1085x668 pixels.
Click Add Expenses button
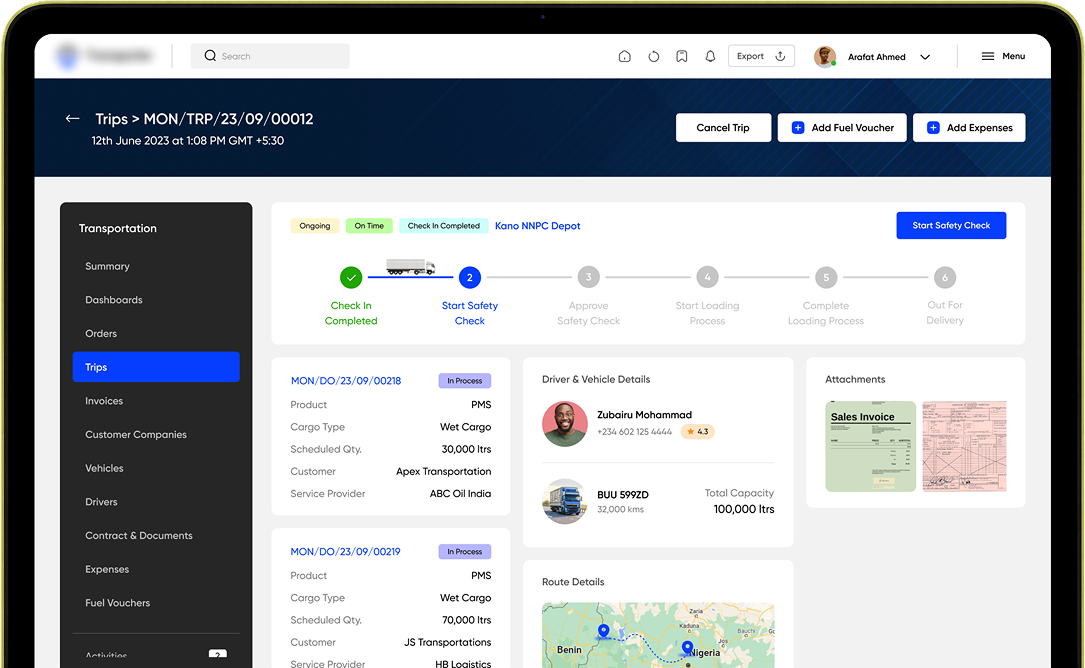pos(969,127)
